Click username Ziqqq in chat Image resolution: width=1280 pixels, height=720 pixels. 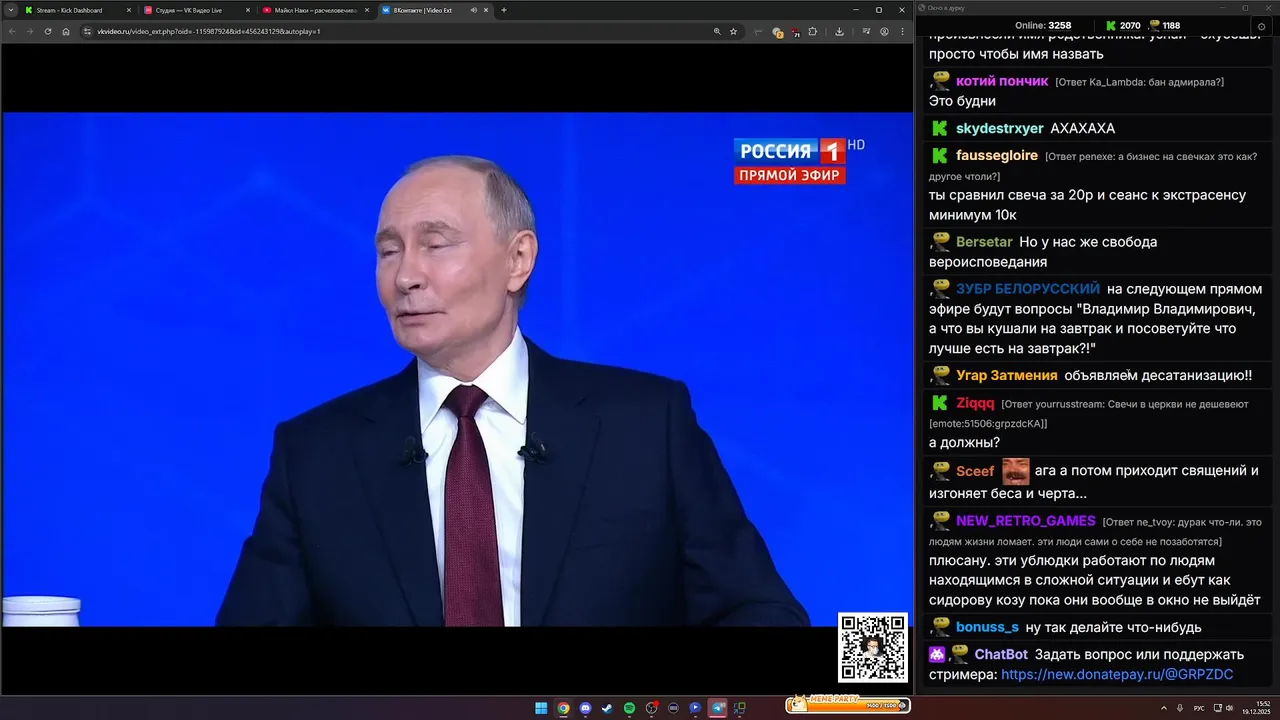tap(975, 403)
